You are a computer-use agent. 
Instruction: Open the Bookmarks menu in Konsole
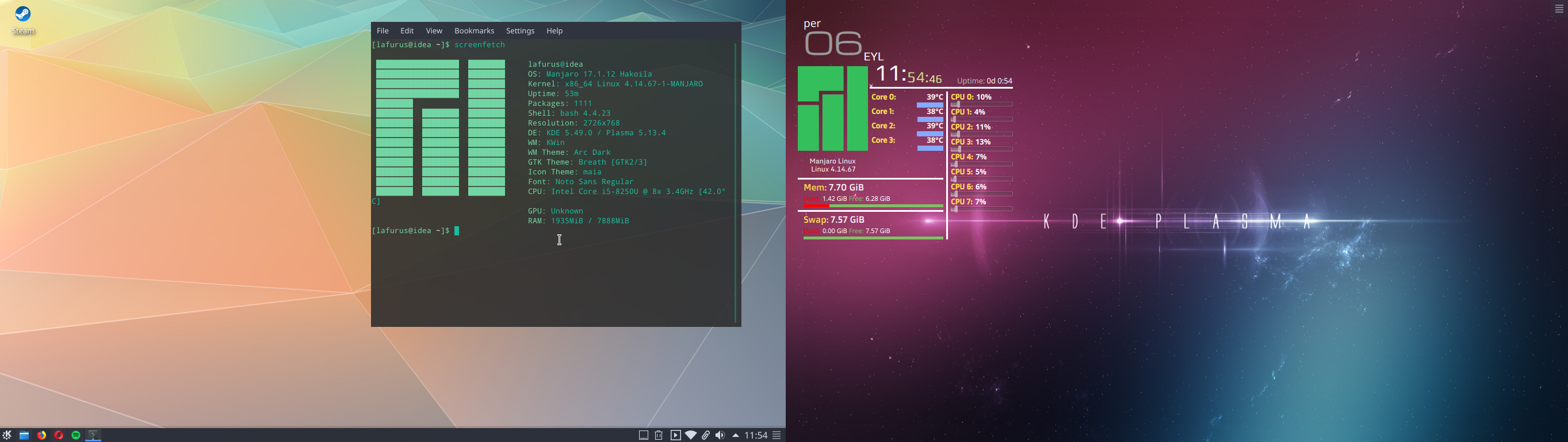[x=474, y=31]
